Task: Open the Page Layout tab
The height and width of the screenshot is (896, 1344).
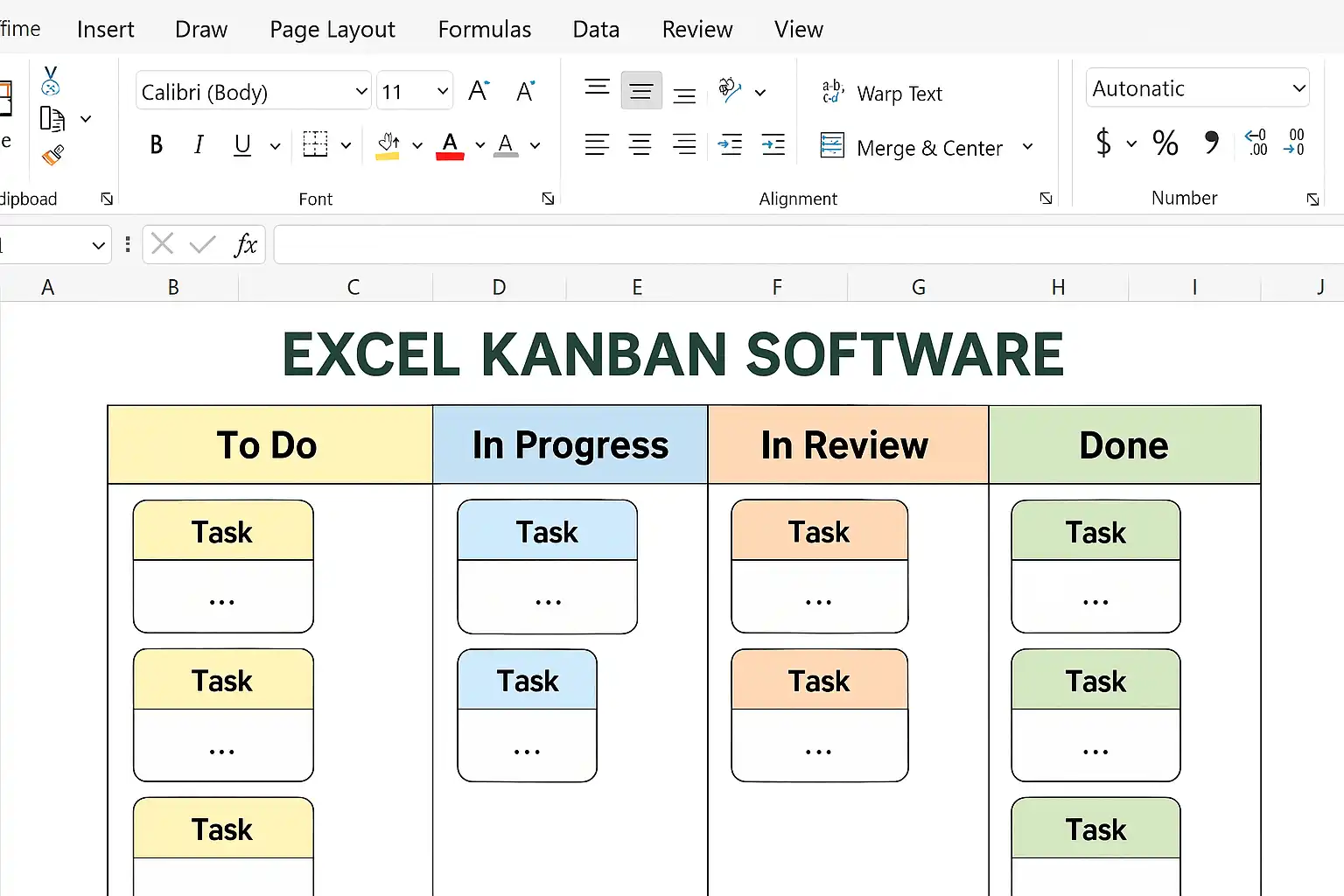Action: pos(332,30)
